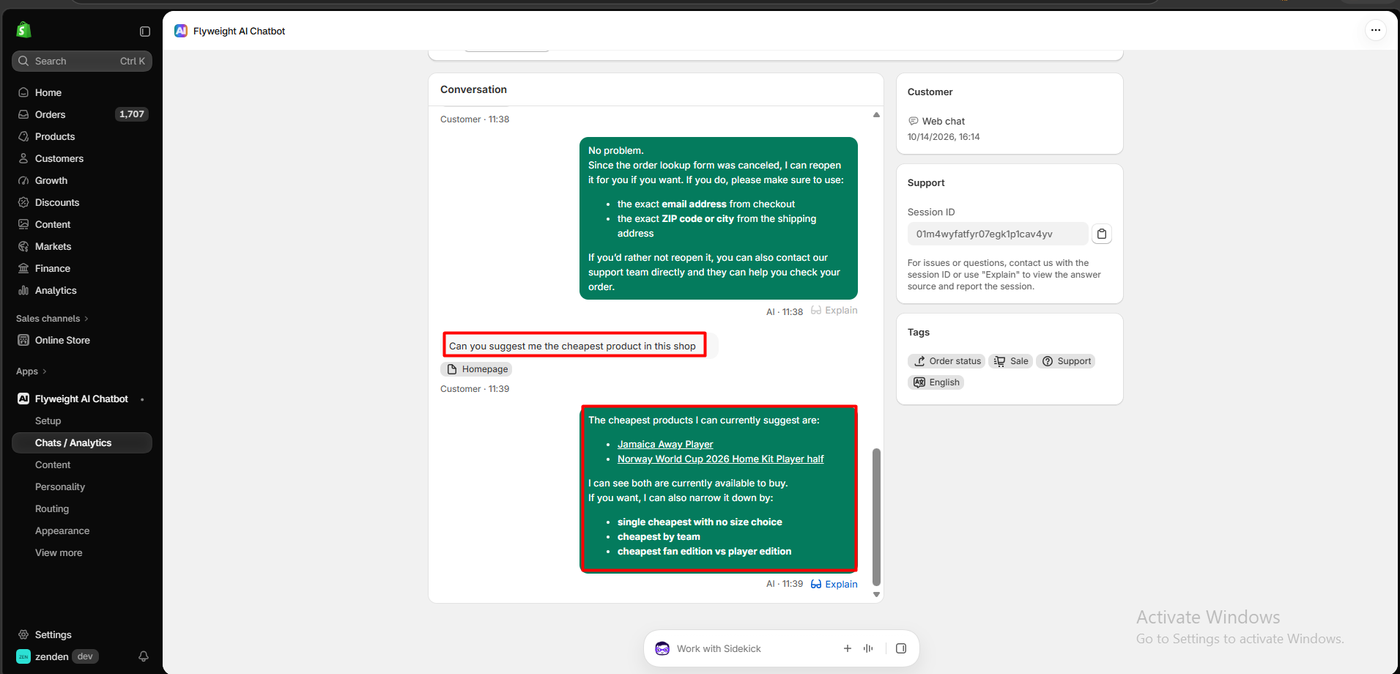Click the Session ID value field

click(997, 234)
